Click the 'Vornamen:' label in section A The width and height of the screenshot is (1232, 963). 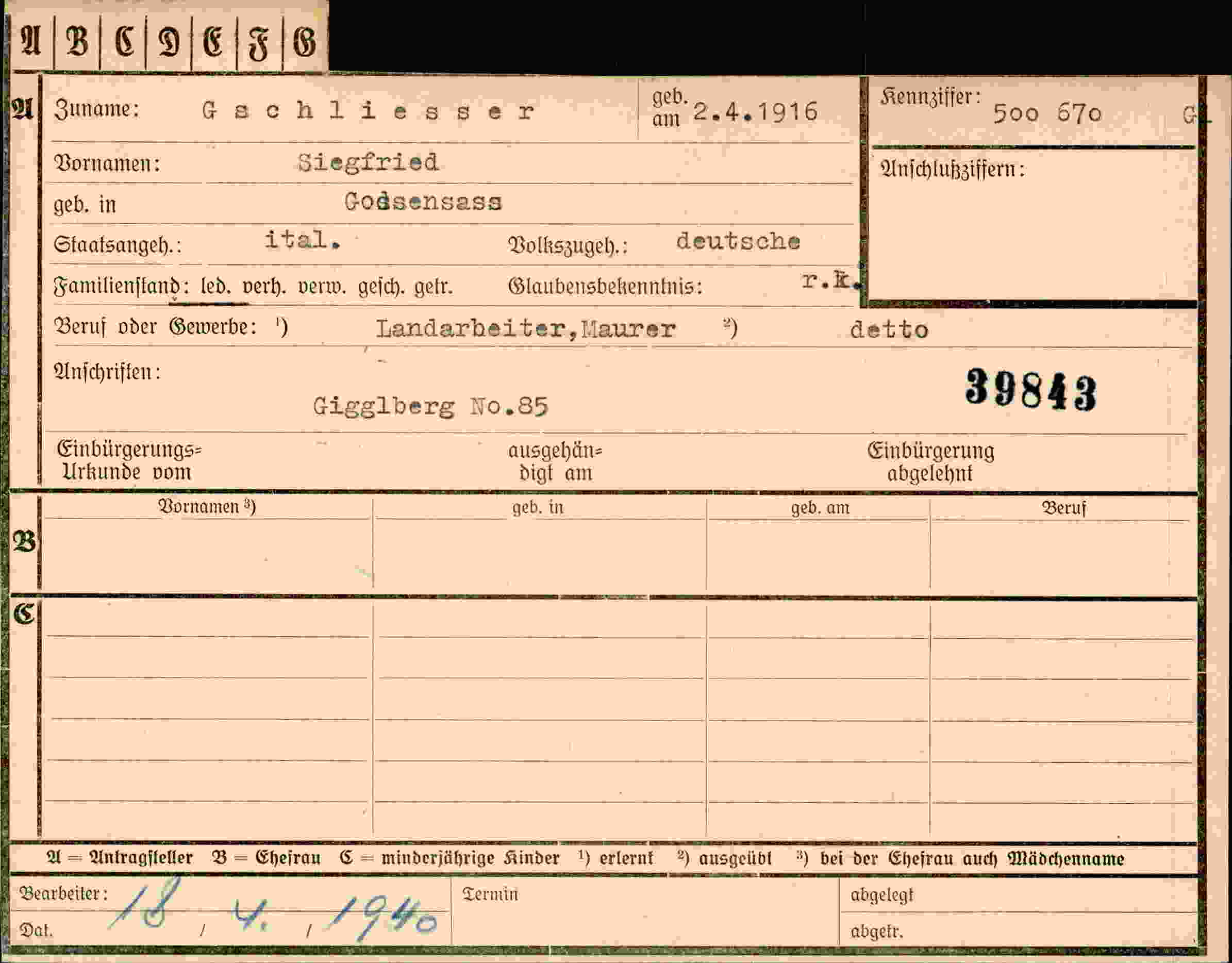[107, 163]
